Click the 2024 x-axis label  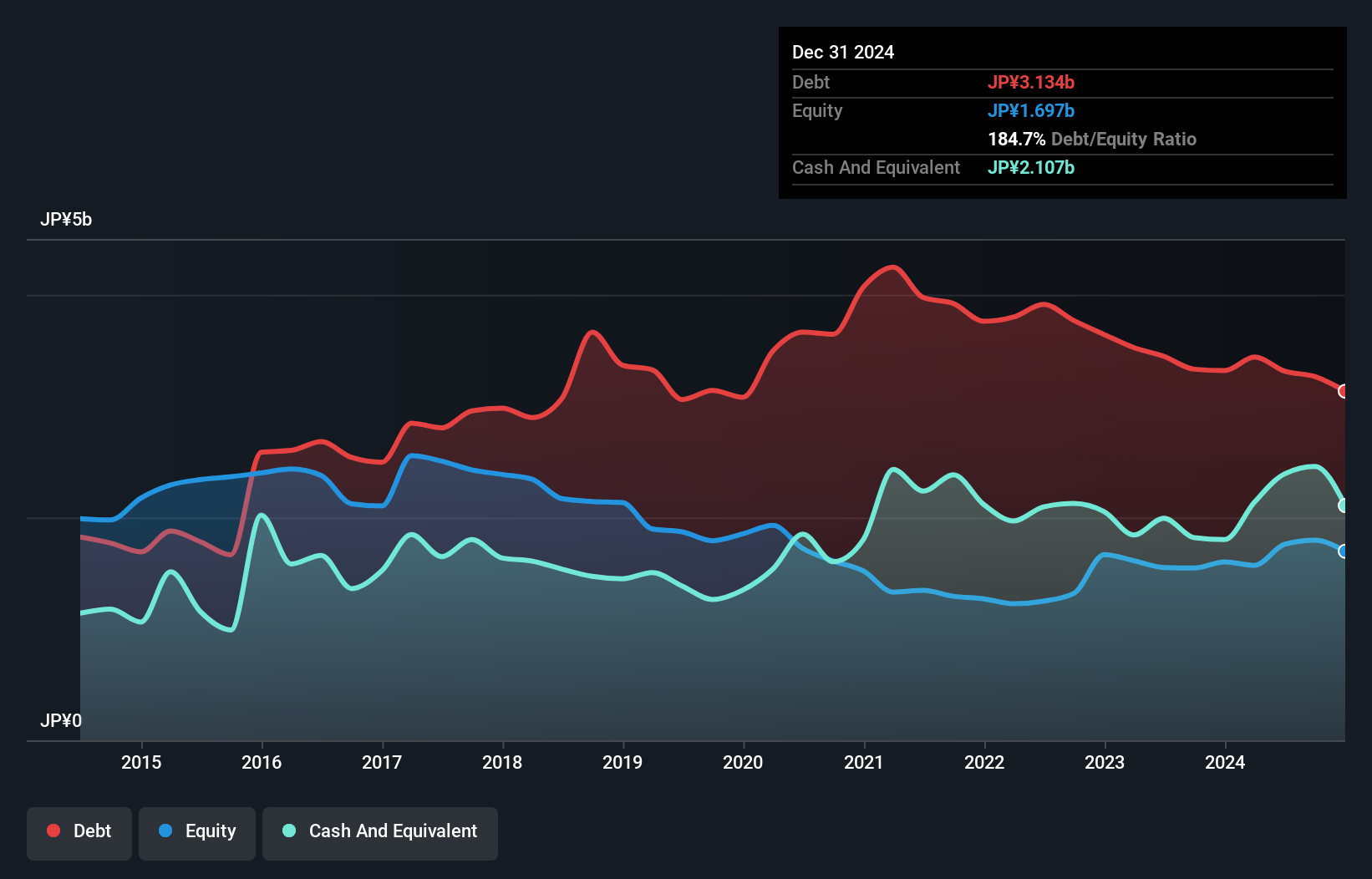tap(1225, 762)
